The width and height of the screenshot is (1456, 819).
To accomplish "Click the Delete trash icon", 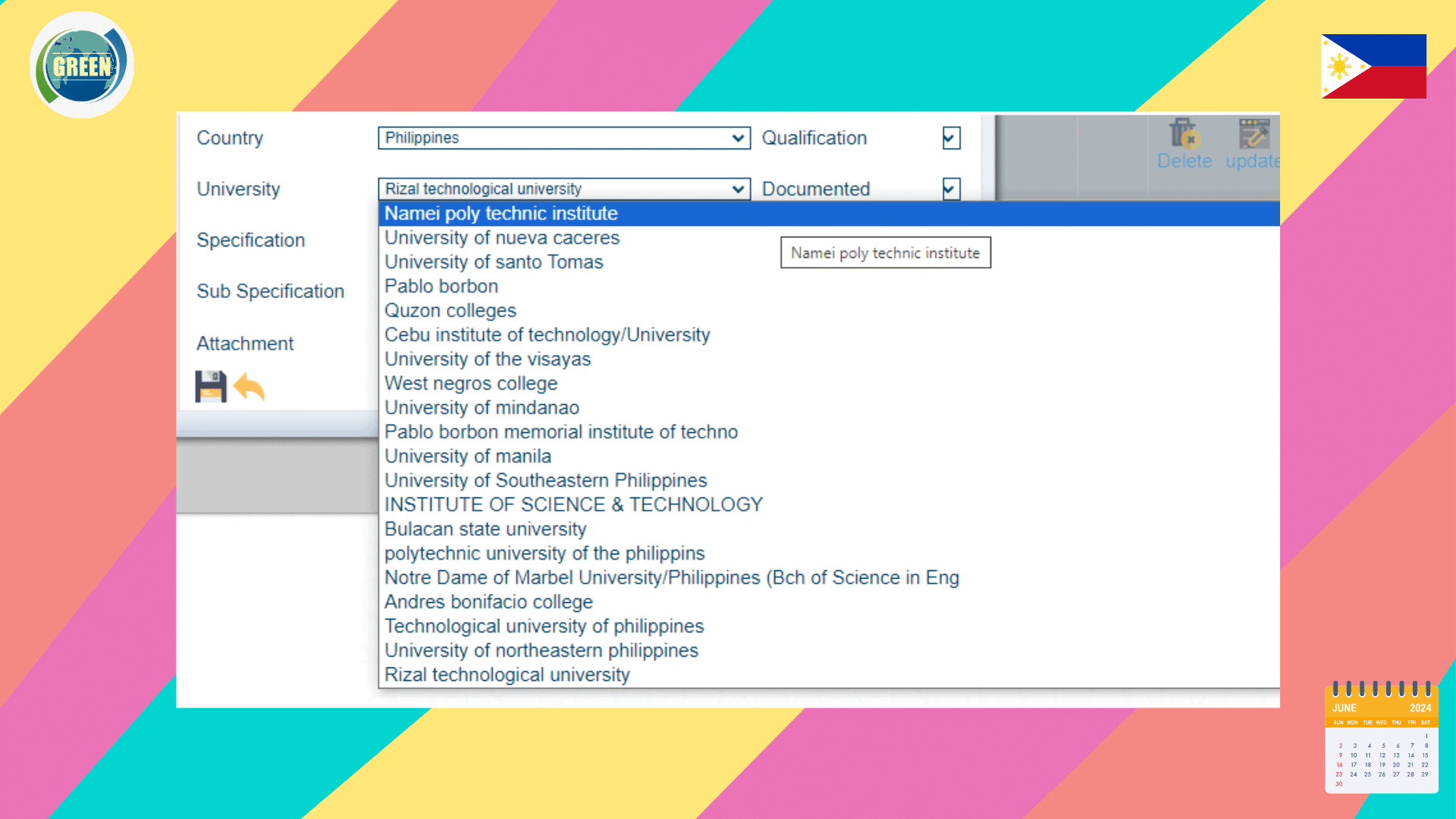I will pyautogui.click(x=1183, y=134).
